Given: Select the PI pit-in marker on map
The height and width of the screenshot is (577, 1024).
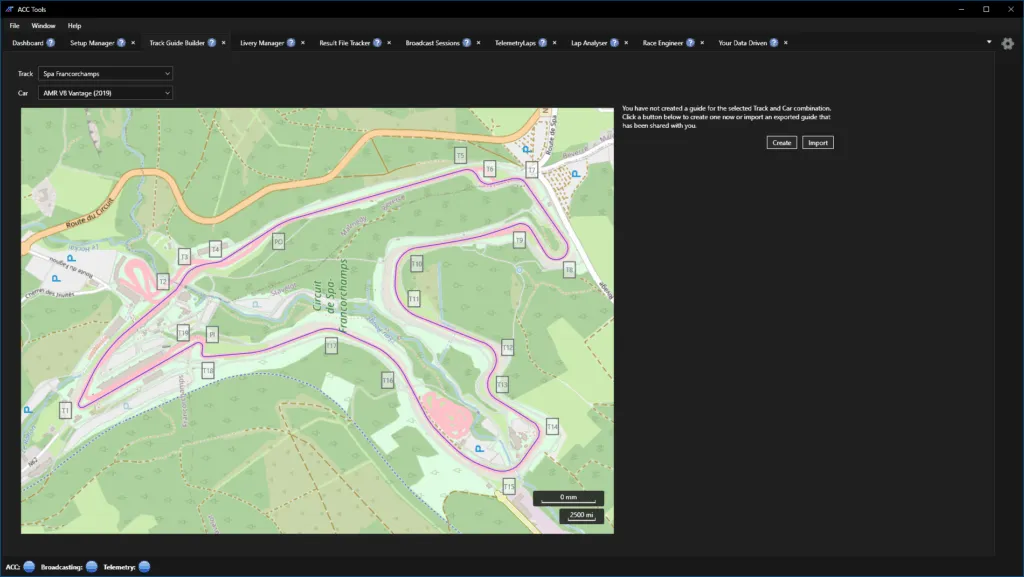Looking at the screenshot, I should (x=212, y=335).
